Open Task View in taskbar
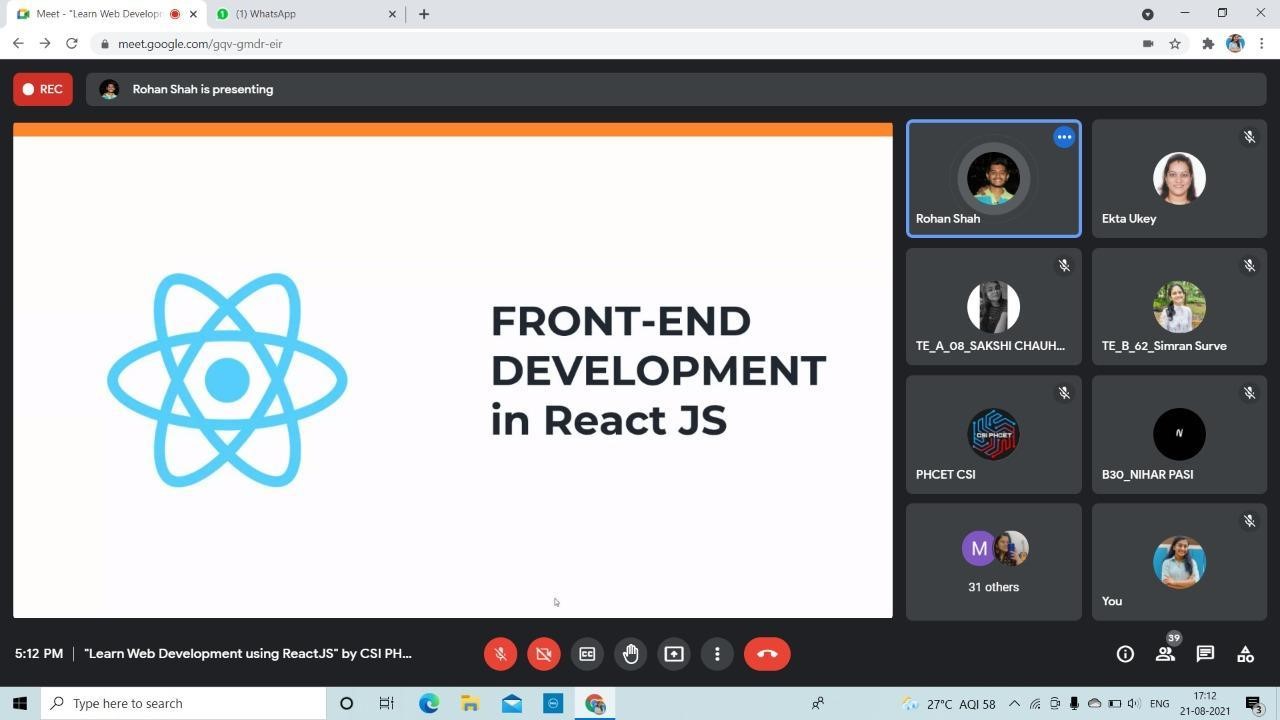This screenshot has height=720, width=1280. pos(387,704)
